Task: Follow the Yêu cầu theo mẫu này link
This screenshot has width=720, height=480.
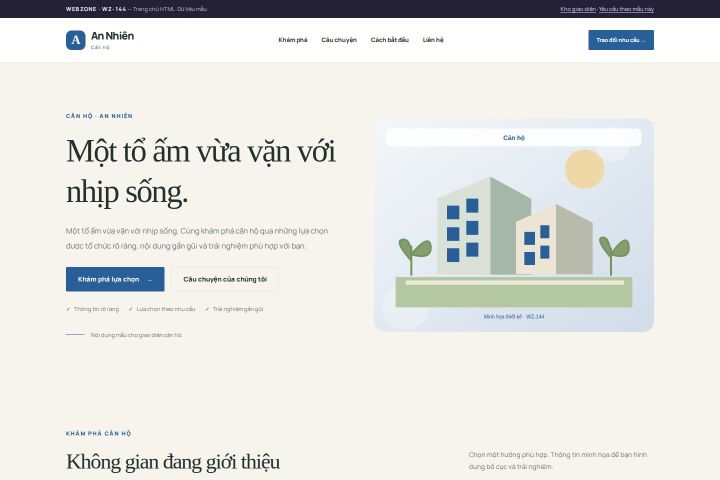Action: (626, 9)
